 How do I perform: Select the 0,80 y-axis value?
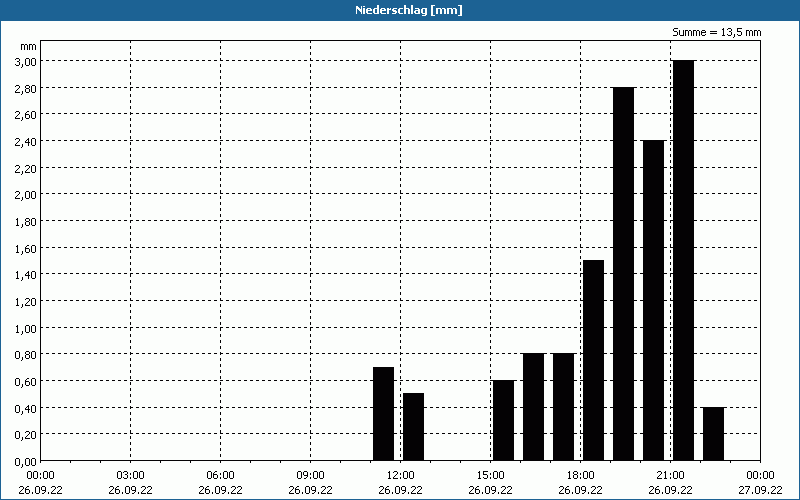(x=26, y=355)
